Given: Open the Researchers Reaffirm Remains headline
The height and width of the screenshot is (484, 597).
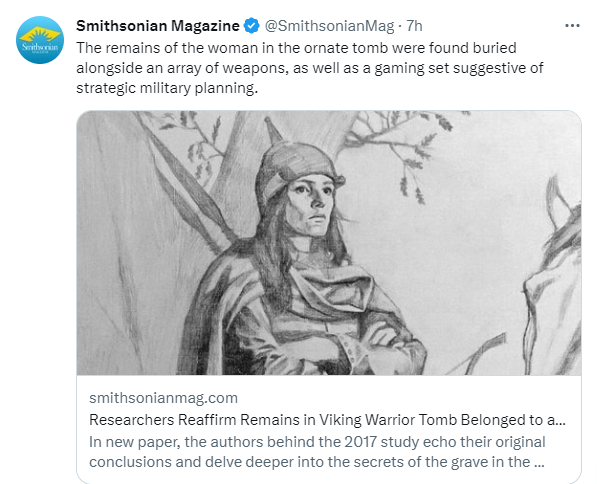Looking at the screenshot, I should (x=327, y=420).
